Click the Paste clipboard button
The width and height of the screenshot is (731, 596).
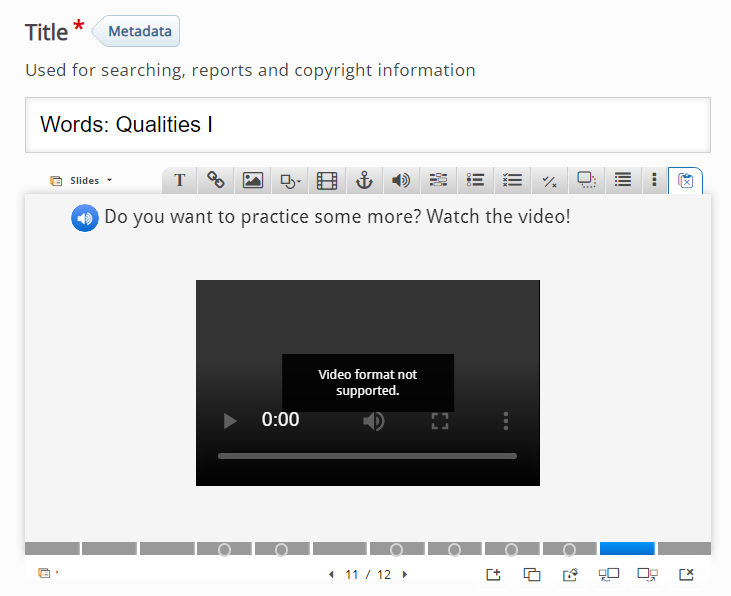coord(685,180)
